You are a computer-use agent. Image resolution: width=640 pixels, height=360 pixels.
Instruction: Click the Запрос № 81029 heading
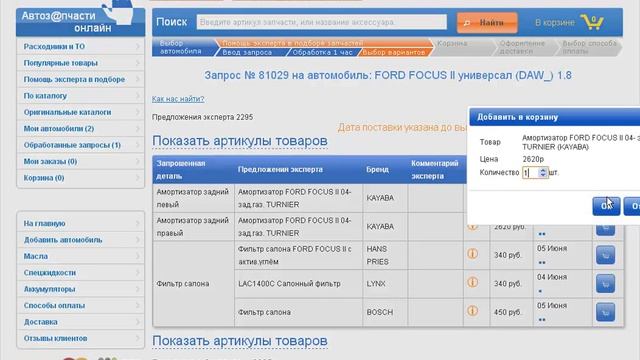388,76
